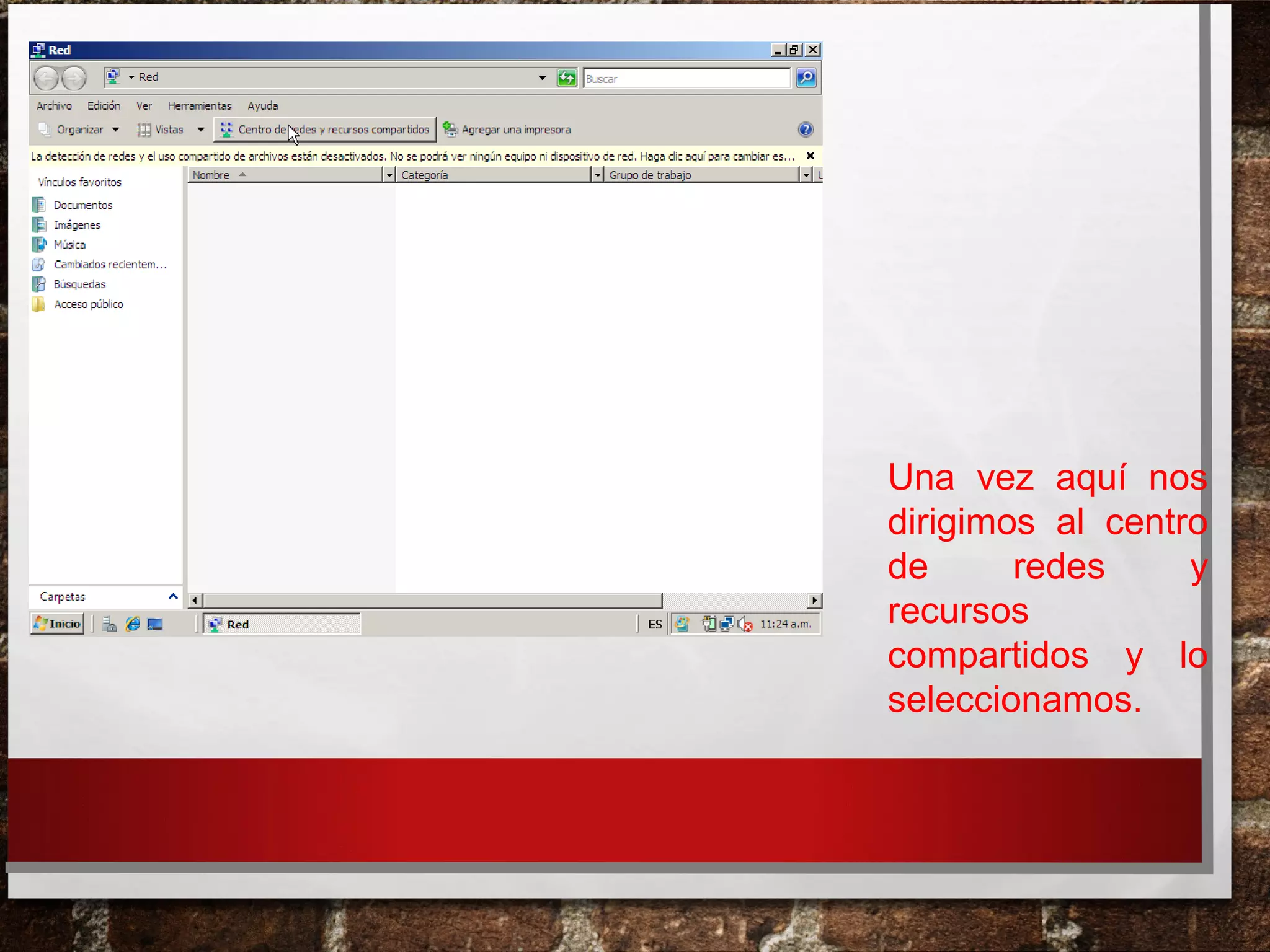Dismiss the network detection info bar
Image resolution: width=1270 pixels, height=952 pixels.
pos(810,156)
